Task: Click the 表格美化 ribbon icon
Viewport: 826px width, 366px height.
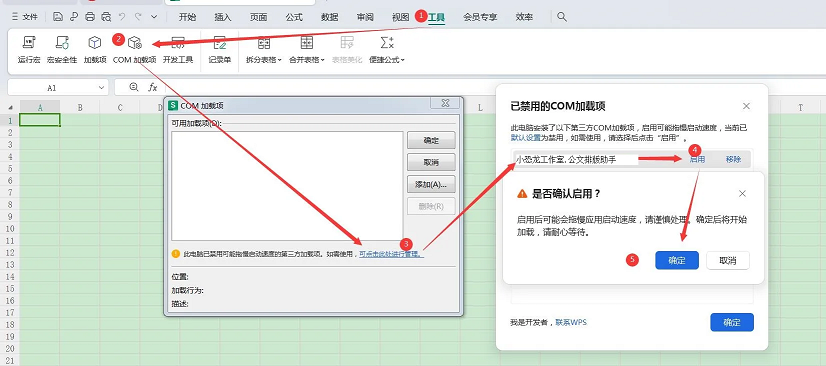Action: tap(347, 50)
